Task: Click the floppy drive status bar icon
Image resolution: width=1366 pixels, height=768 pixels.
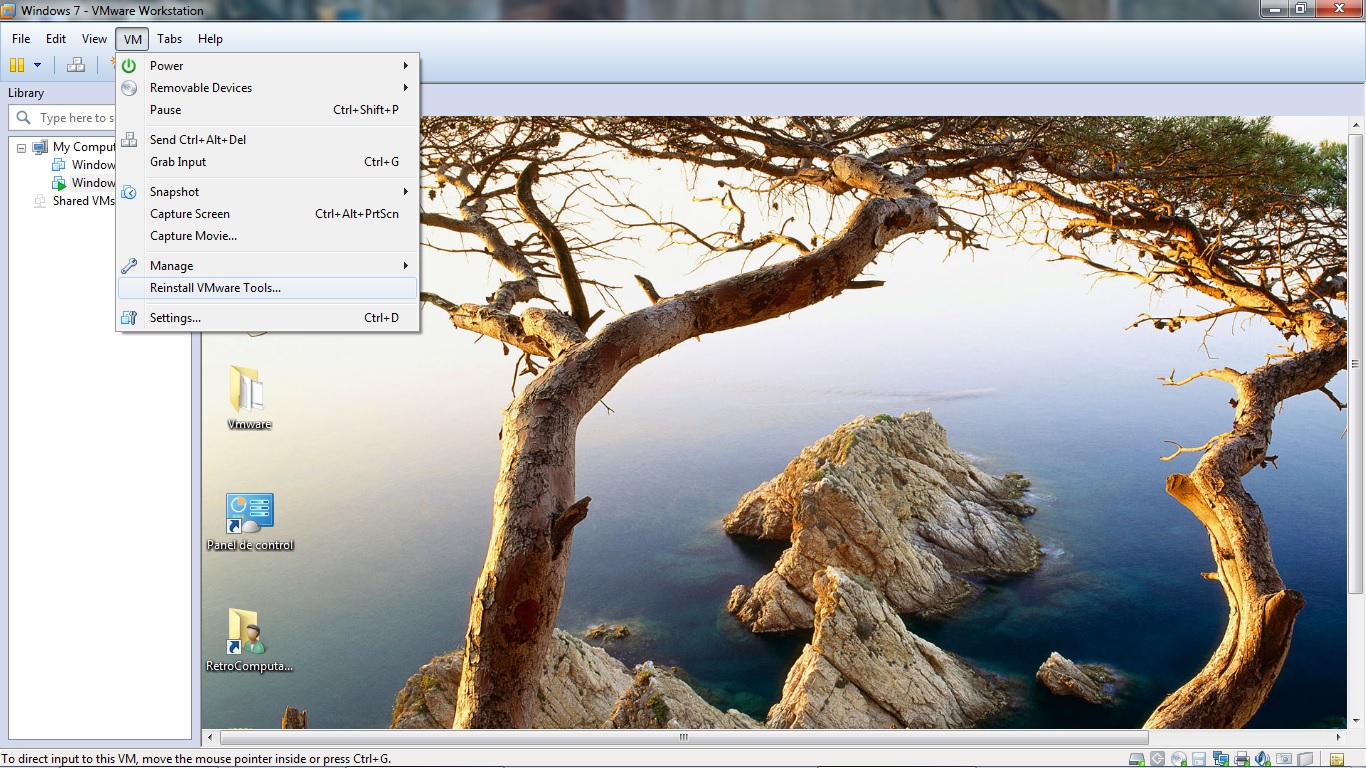Action: click(x=1199, y=759)
